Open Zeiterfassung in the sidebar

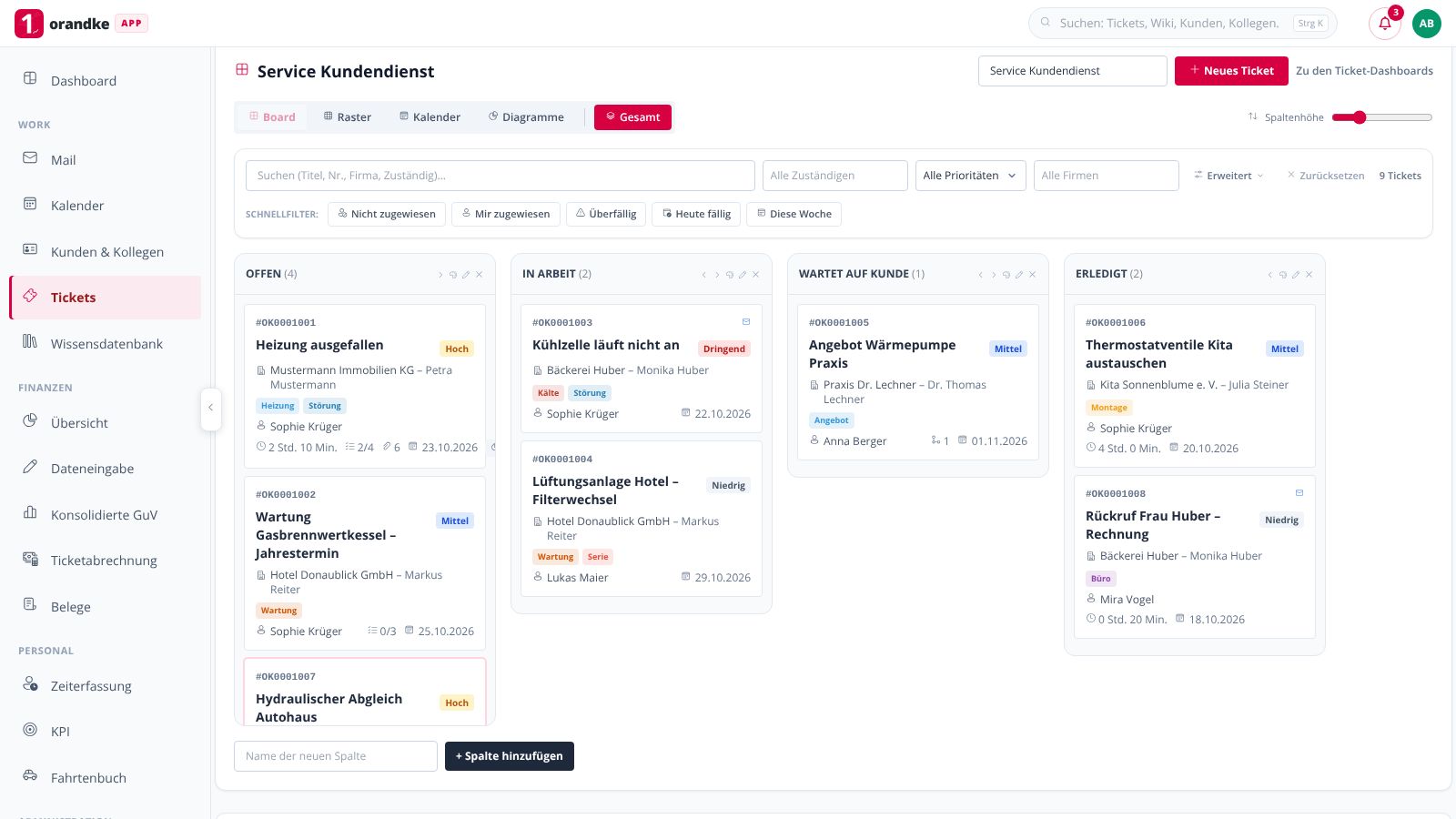pos(106,685)
